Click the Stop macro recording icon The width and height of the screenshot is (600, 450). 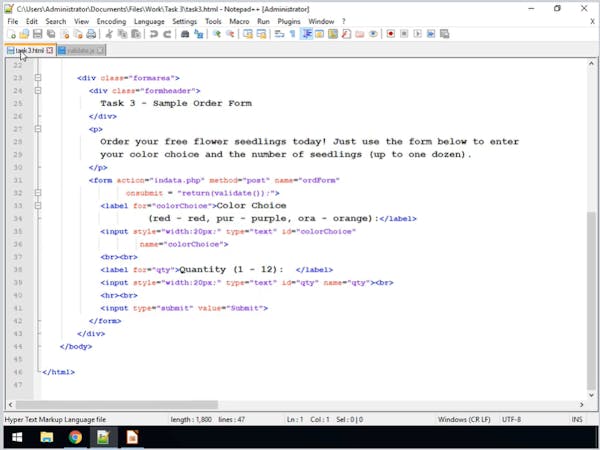coord(404,34)
